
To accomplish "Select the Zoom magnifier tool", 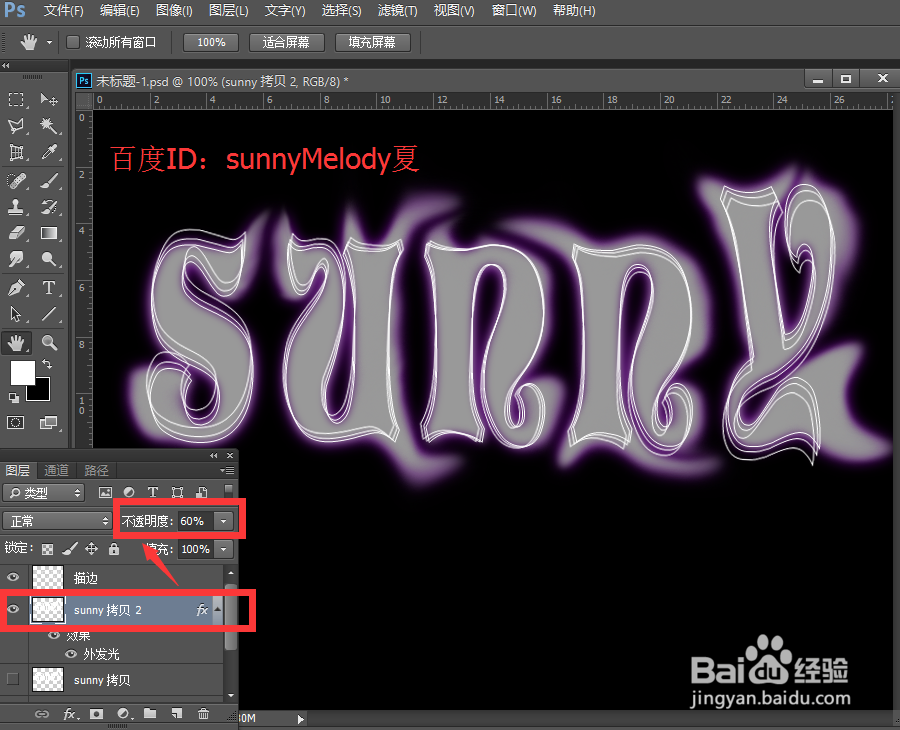I will [49, 343].
